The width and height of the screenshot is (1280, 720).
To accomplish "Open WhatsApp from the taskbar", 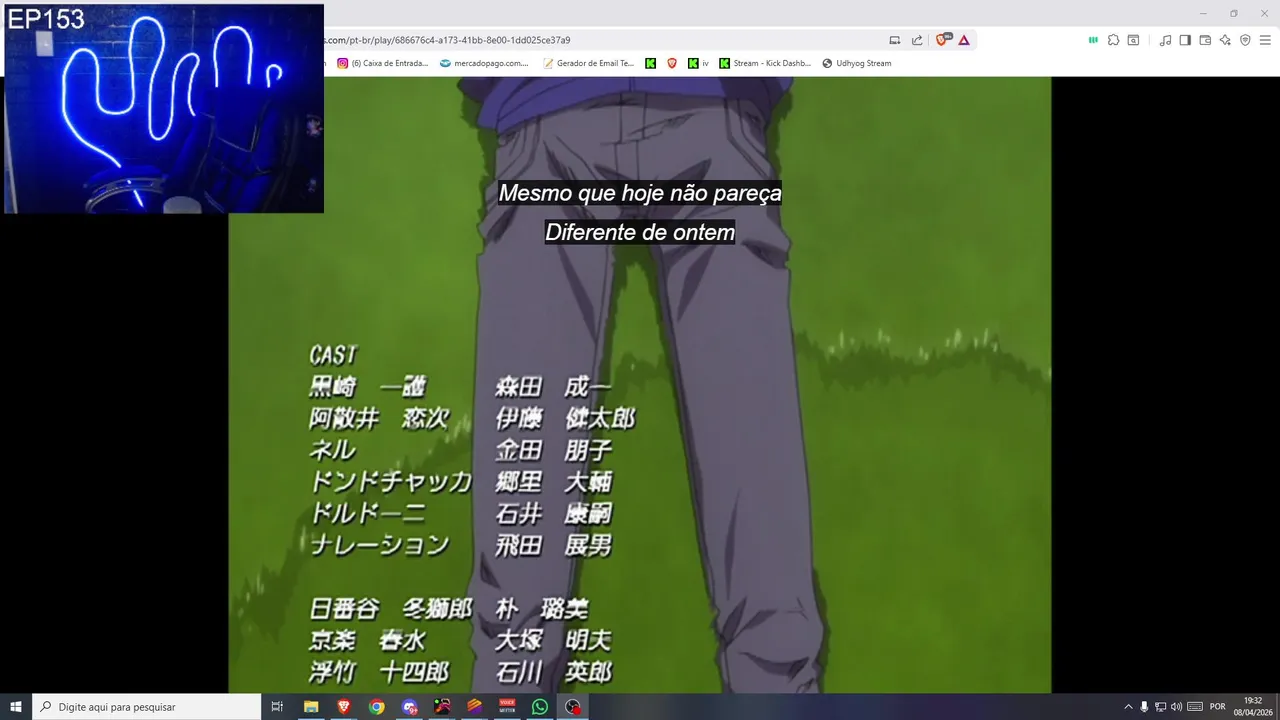I will (540, 707).
